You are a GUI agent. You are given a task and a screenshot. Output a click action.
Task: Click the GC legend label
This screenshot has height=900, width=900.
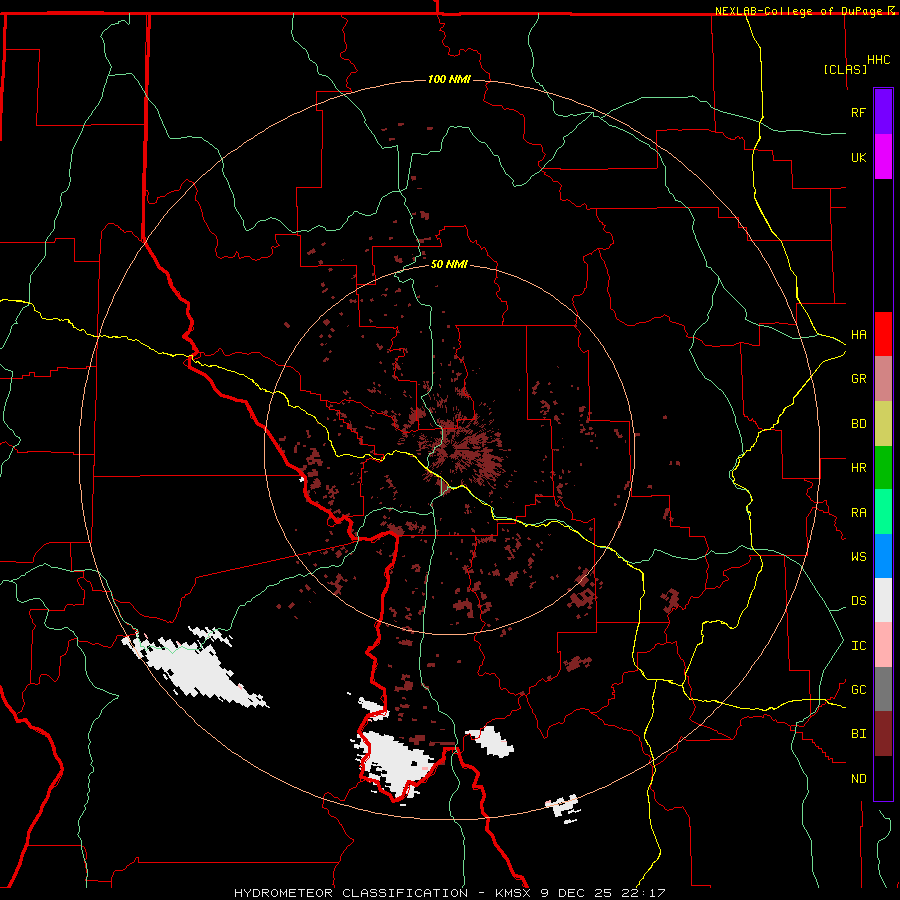[859, 690]
